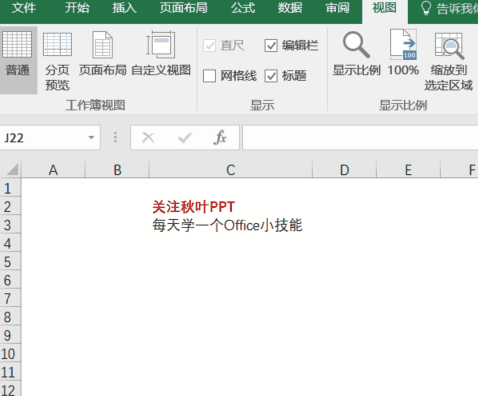Open the File (文件) tab
This screenshot has height=396, width=478.
[x=24, y=8]
